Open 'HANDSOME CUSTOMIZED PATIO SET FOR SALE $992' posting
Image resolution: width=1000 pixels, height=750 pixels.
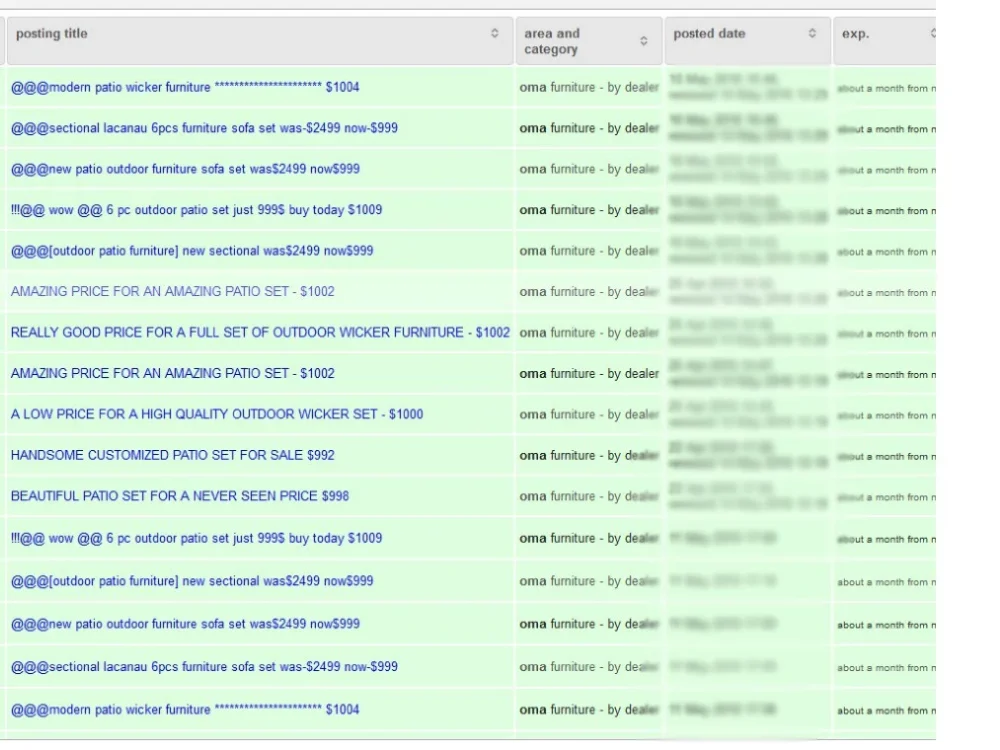point(172,455)
